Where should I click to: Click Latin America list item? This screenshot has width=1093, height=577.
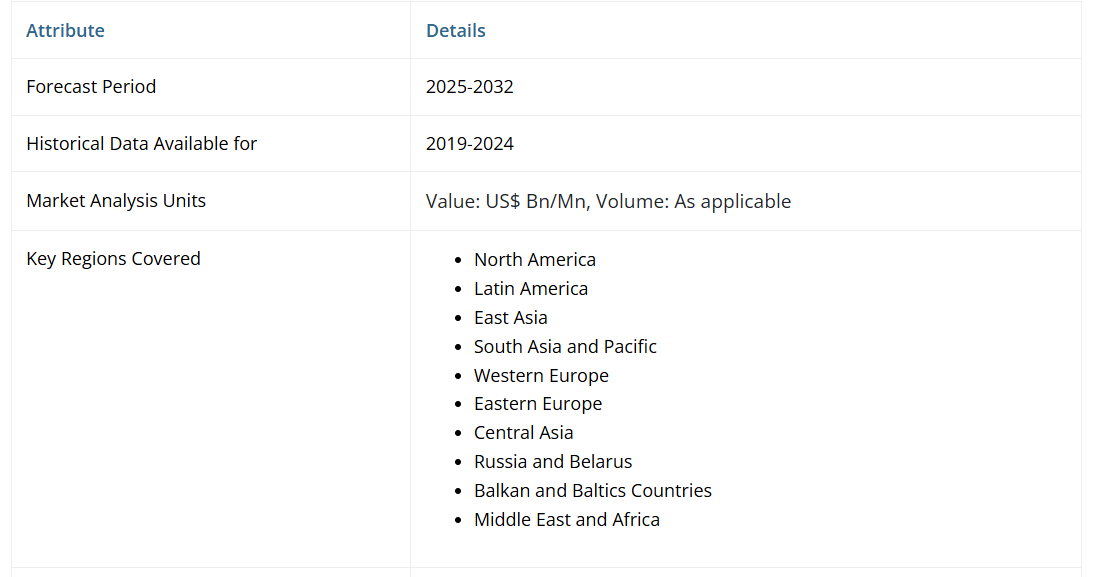[530, 288]
